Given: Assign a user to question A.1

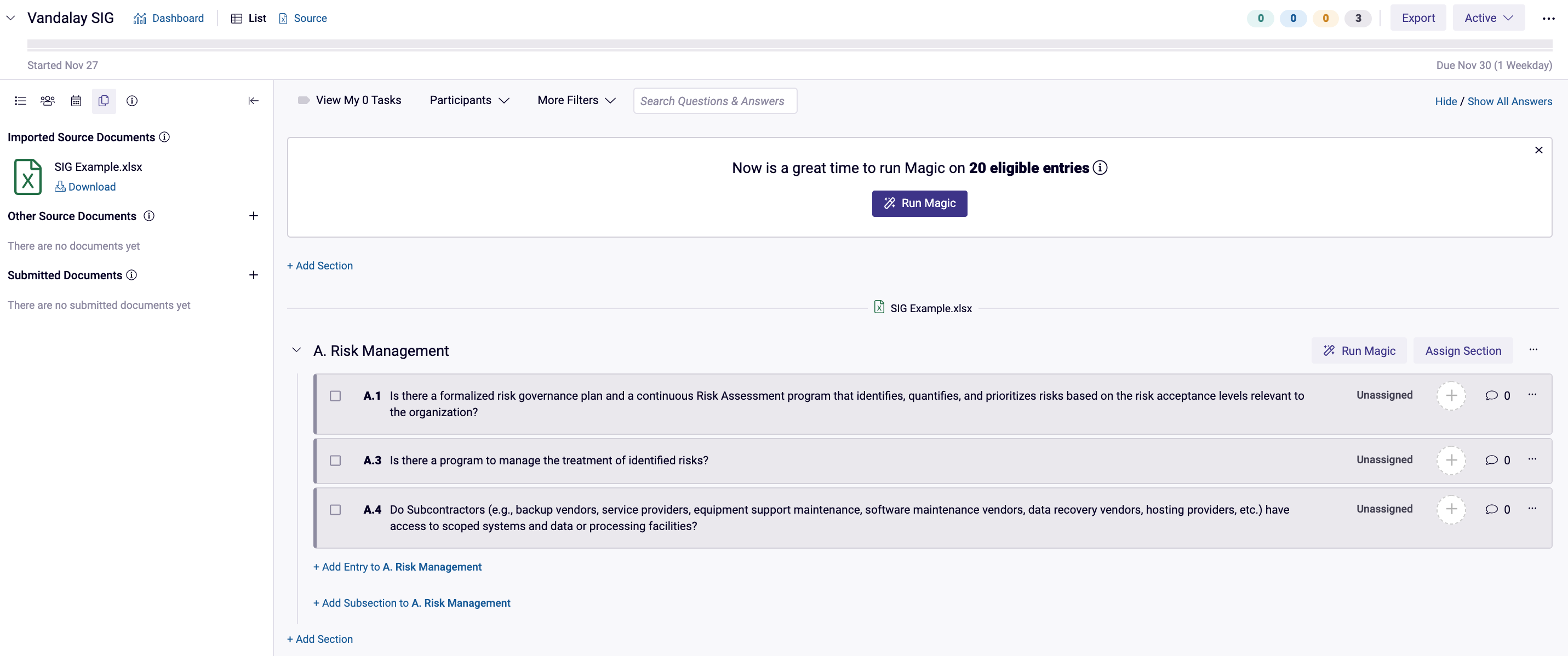Looking at the screenshot, I should [1451, 395].
